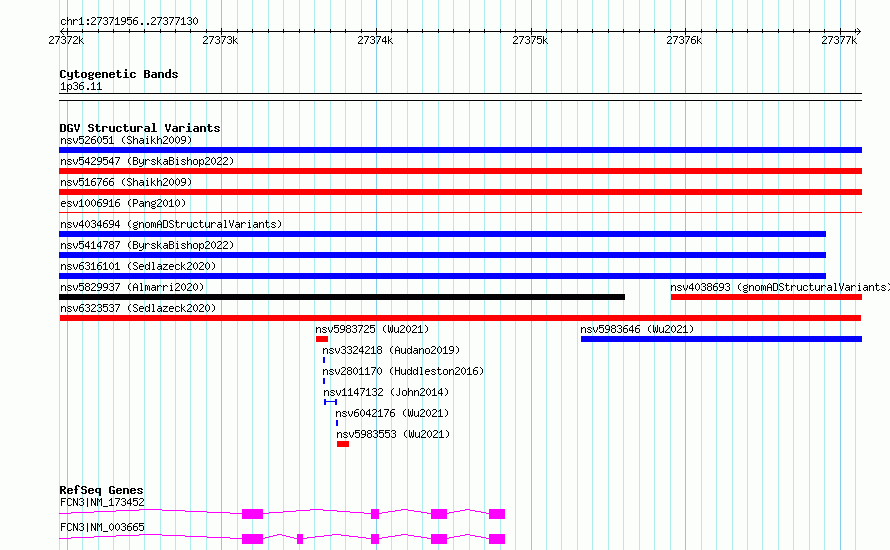Screen dimensions: 890x550
Task: Click the nsv526051 (Shaikh2009) blue variant bar
Action: coord(460,150)
